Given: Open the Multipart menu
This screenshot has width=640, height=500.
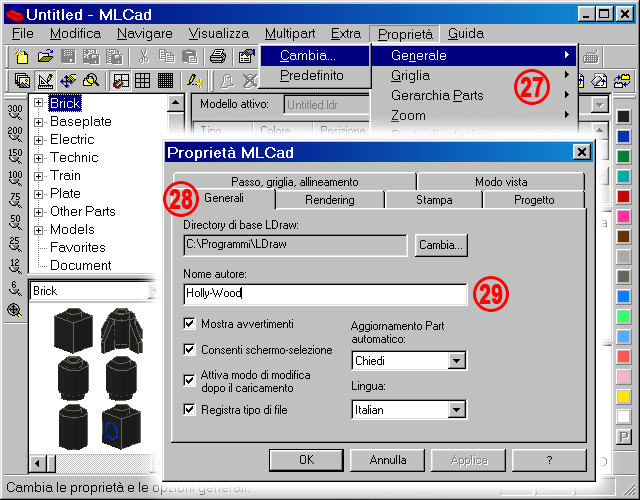Looking at the screenshot, I should tap(290, 33).
